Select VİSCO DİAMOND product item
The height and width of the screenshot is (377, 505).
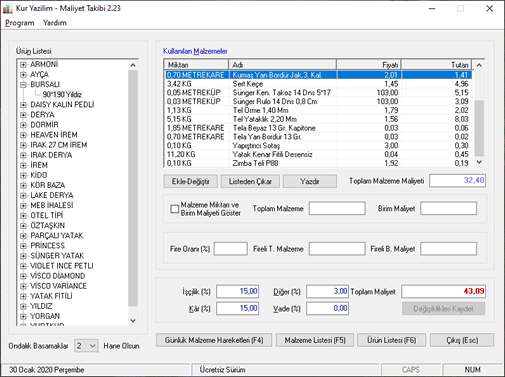(x=57, y=276)
